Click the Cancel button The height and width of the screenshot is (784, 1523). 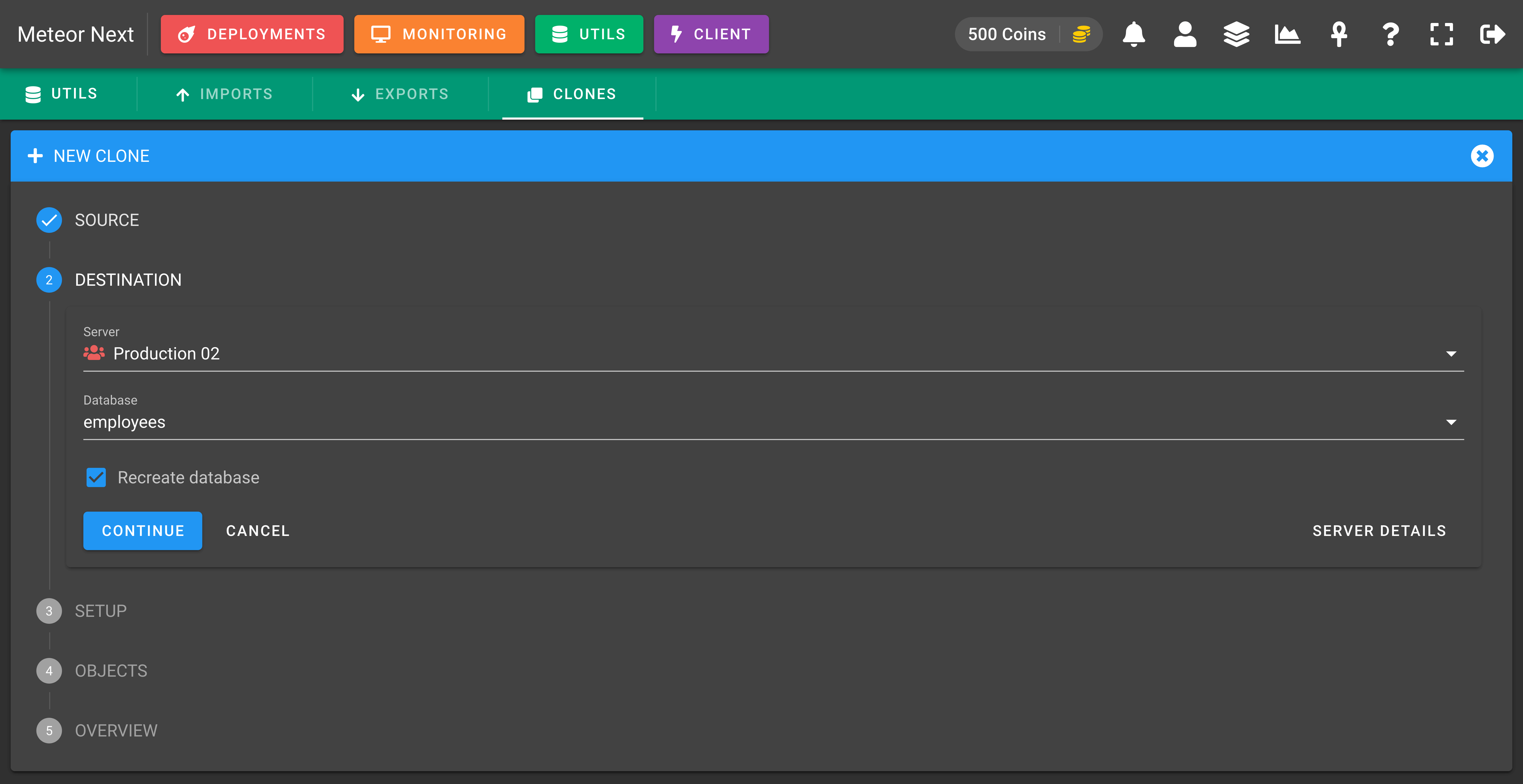tap(258, 531)
